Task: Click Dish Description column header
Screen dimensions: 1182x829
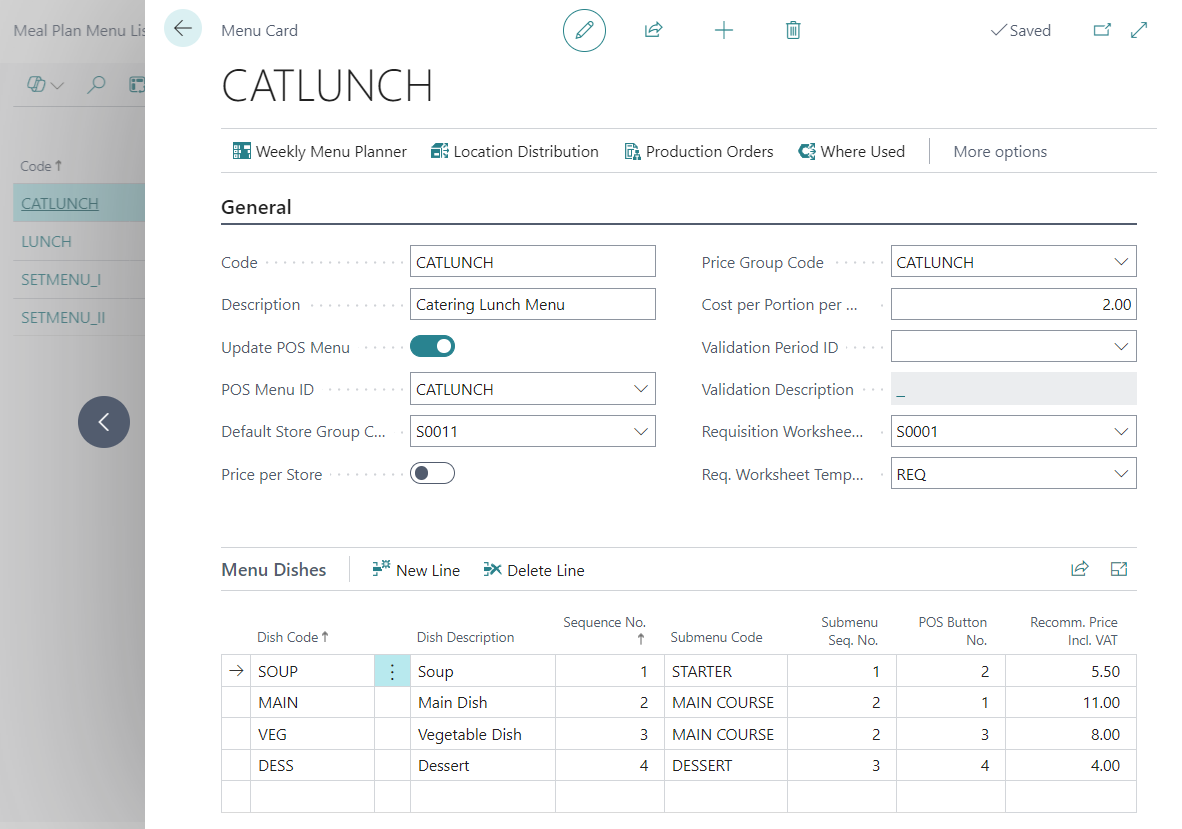Action: [465, 637]
